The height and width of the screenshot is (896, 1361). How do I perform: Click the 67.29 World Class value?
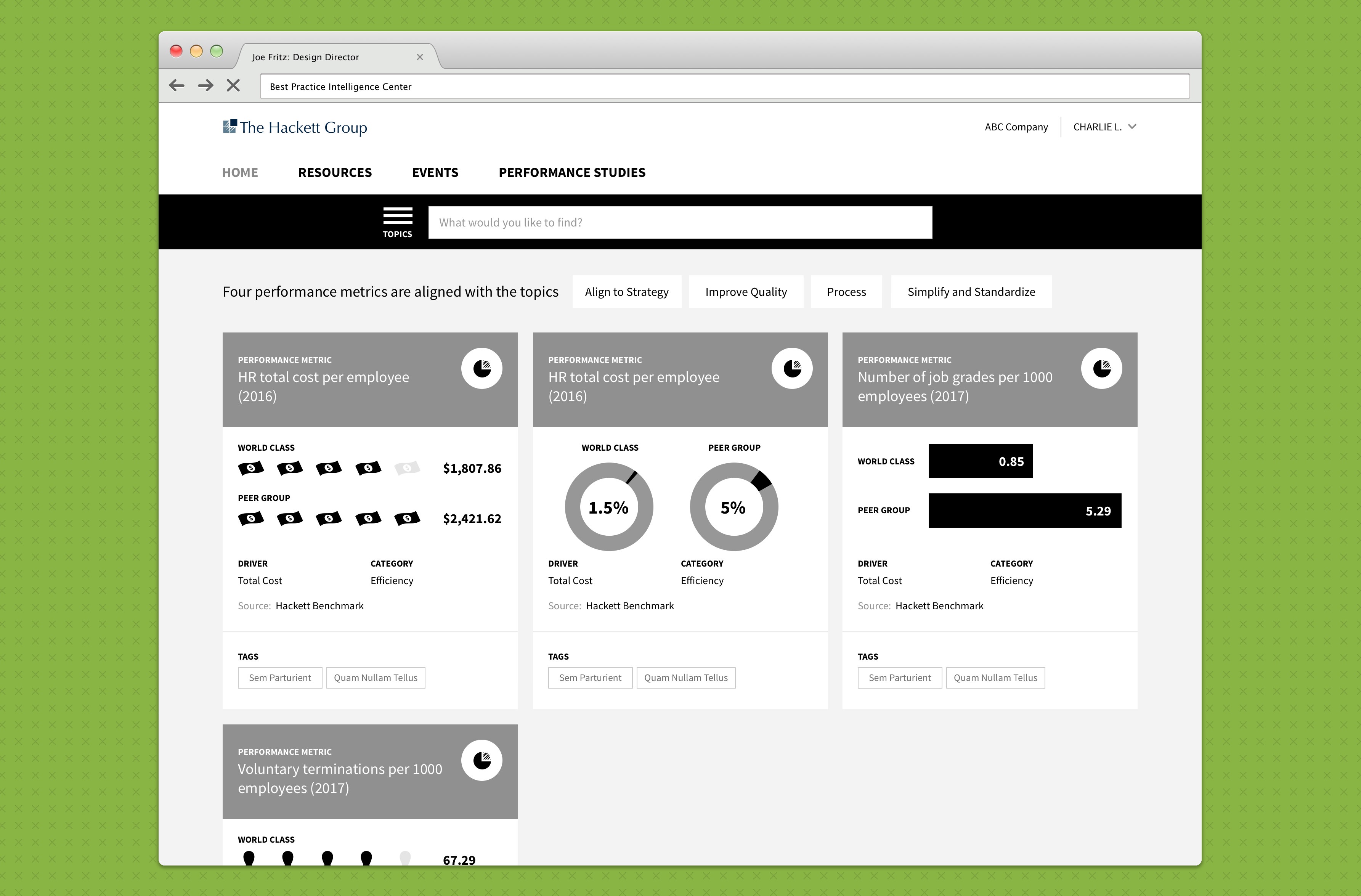point(459,860)
